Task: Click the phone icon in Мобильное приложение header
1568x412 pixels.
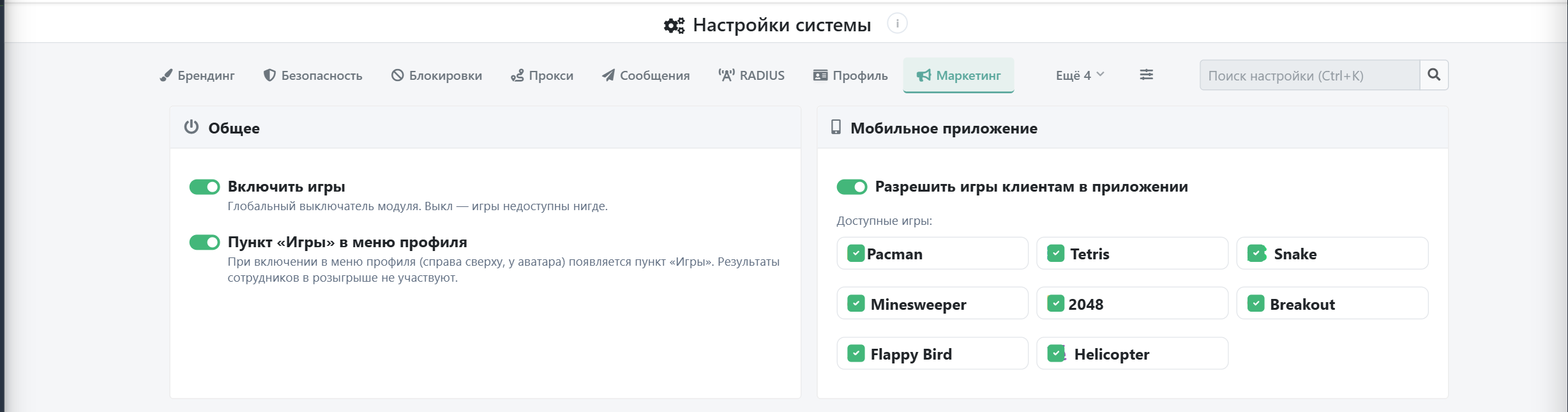Action: (x=836, y=127)
